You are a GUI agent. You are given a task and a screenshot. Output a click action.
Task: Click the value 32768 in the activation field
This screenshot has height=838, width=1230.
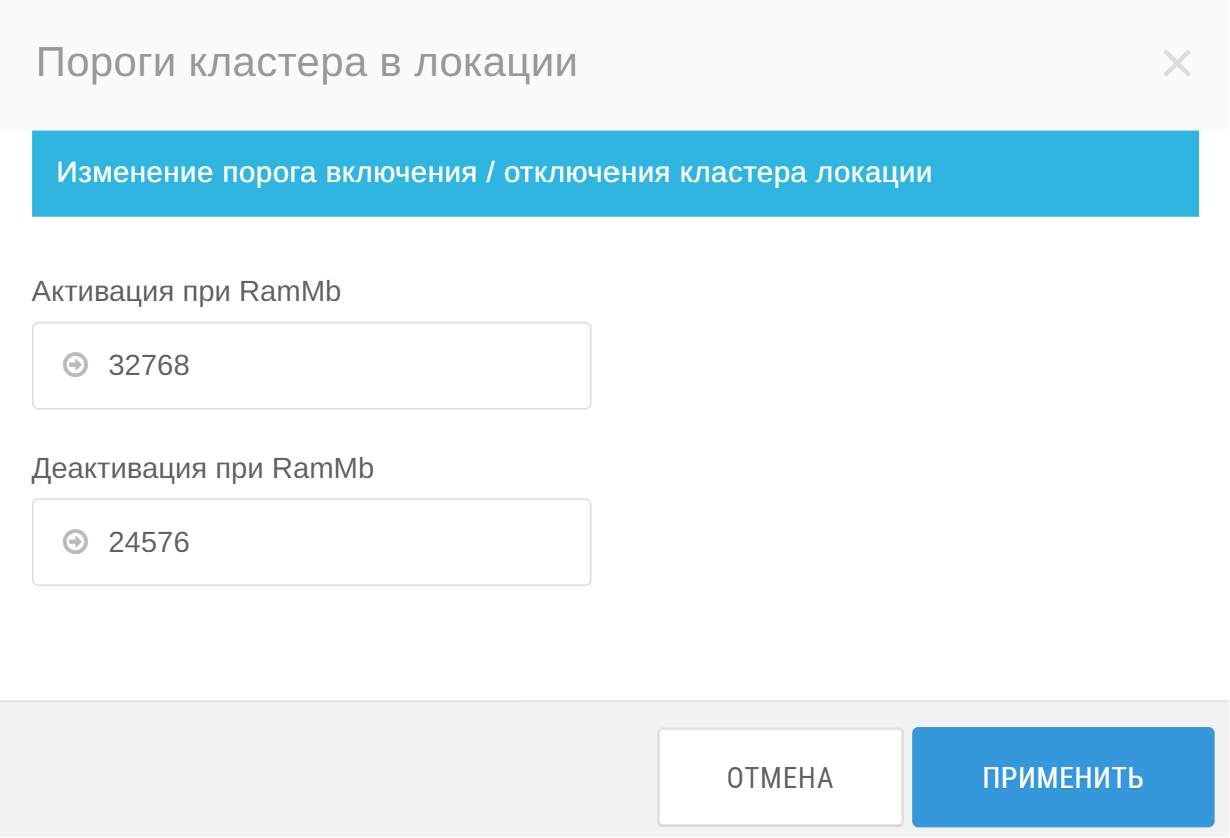149,366
